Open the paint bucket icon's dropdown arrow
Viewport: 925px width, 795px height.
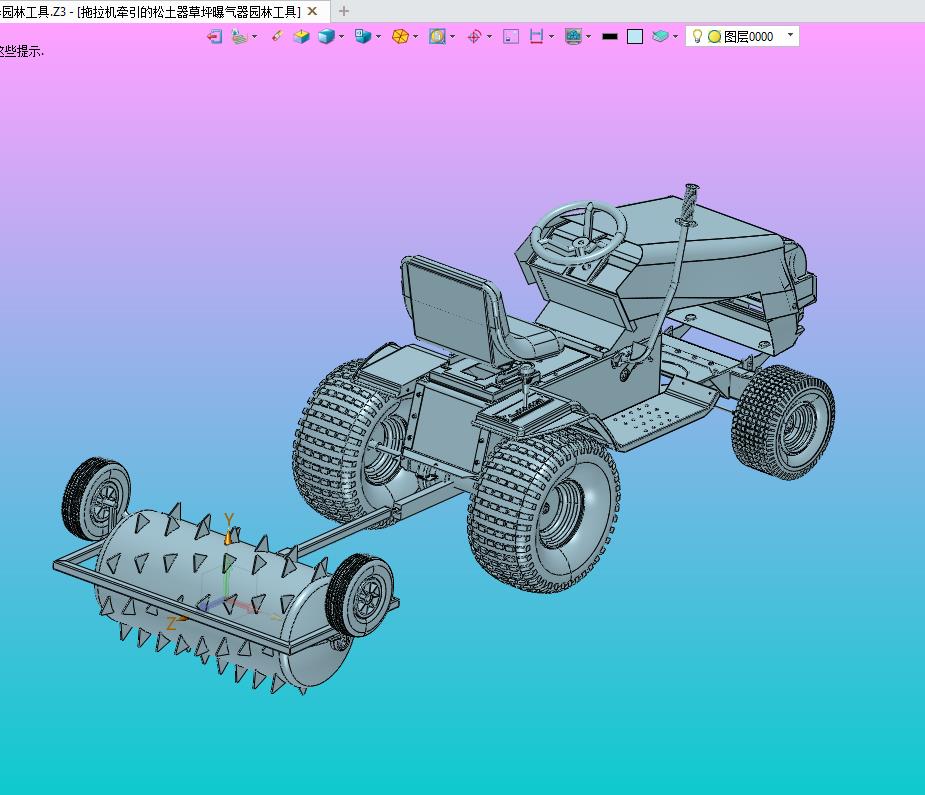pos(254,37)
